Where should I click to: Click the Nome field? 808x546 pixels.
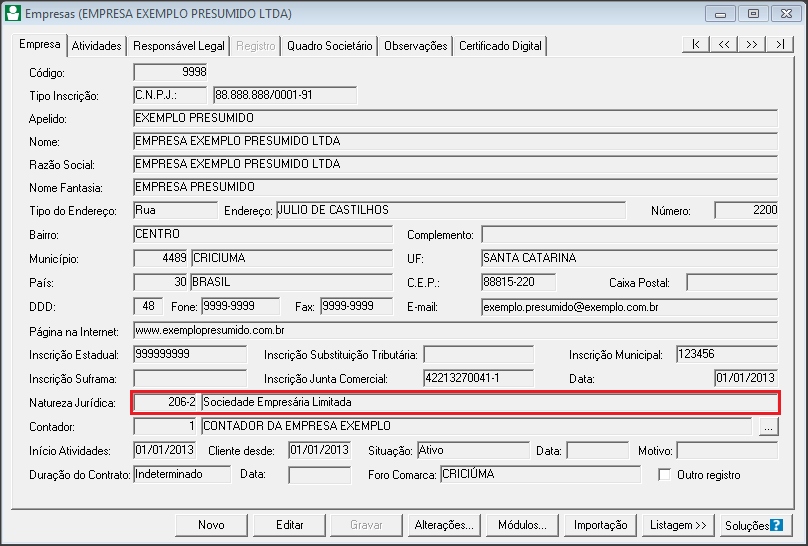[x=455, y=141]
